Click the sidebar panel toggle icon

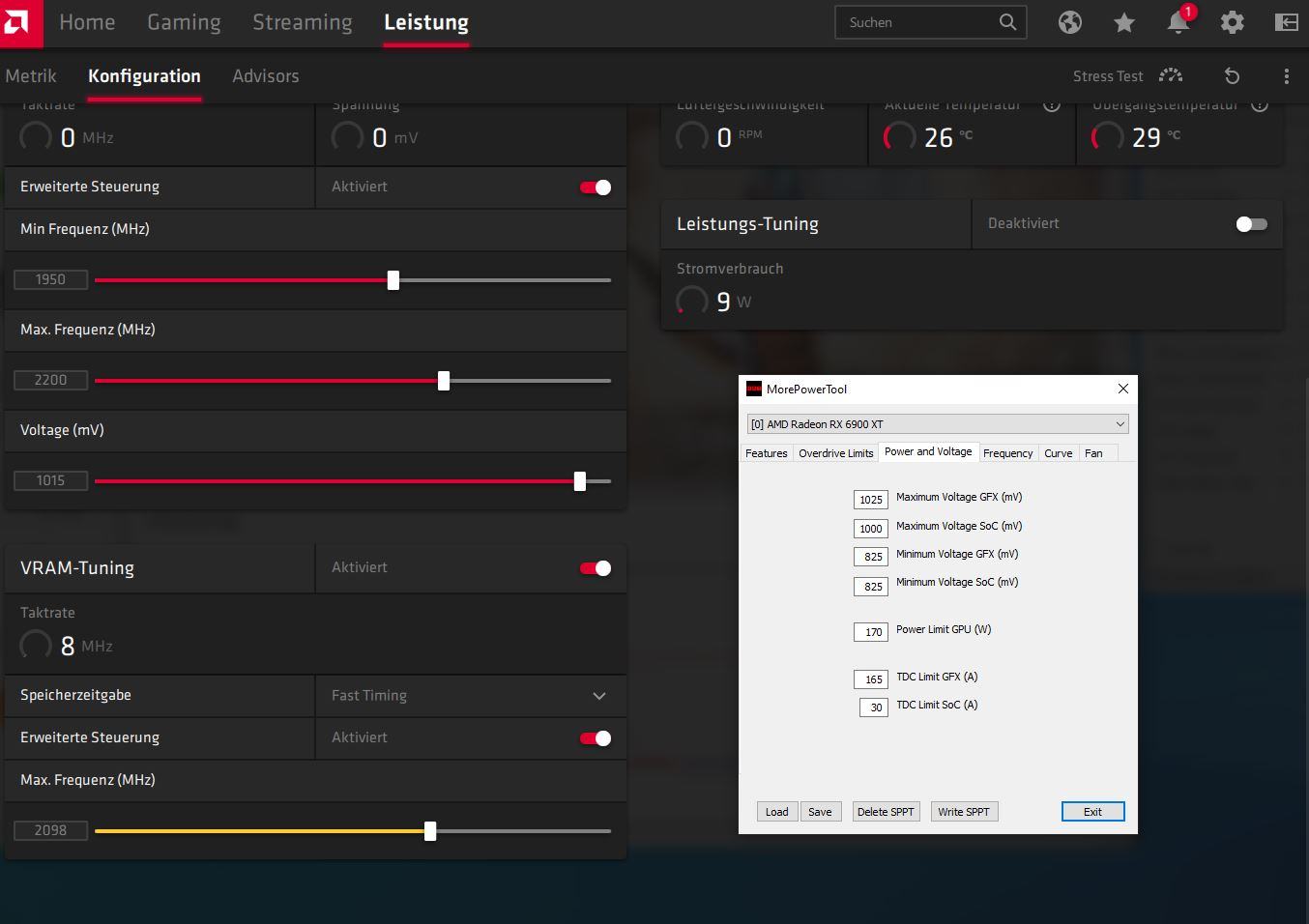[x=1287, y=22]
